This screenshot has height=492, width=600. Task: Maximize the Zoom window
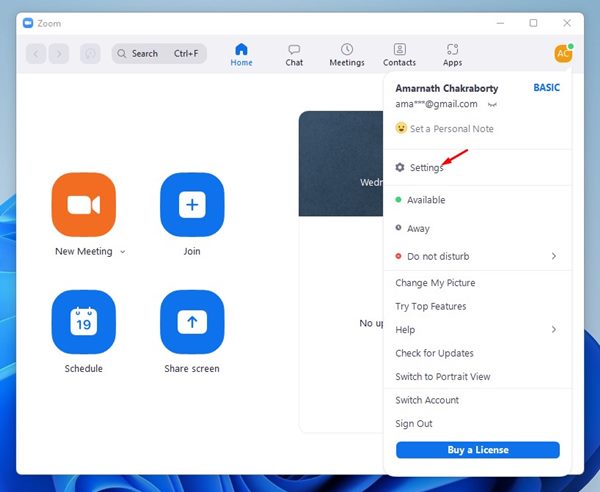pyautogui.click(x=533, y=23)
